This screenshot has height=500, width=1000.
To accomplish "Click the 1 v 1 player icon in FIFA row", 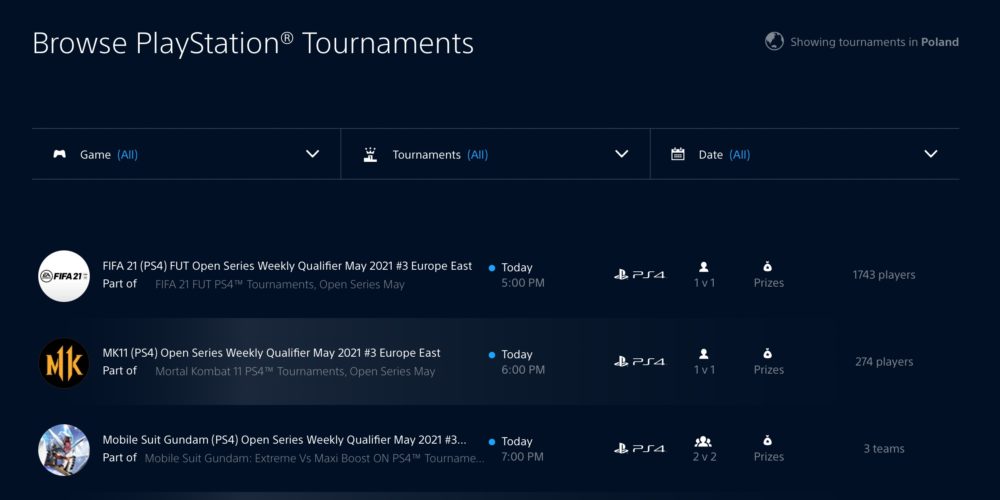I will [x=704, y=267].
